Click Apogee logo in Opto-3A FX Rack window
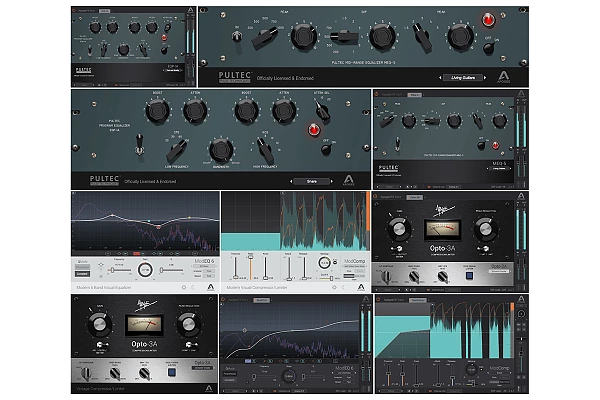The height and width of the screenshot is (400, 600). pyautogui.click(x=521, y=196)
